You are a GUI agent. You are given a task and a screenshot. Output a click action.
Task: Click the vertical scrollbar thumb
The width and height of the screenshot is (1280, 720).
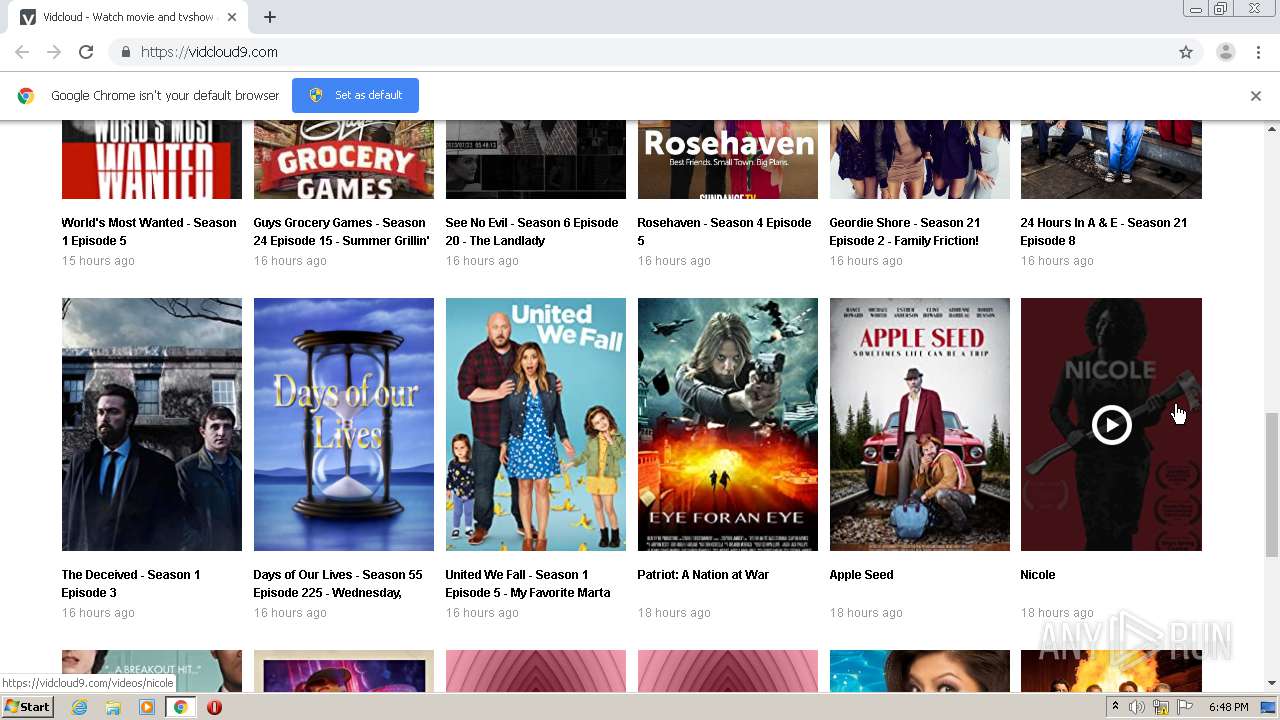click(x=1272, y=484)
